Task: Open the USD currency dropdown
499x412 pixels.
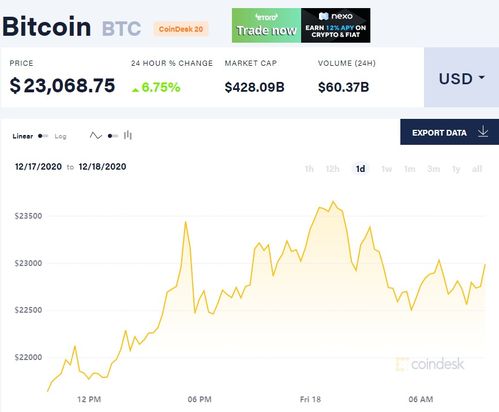Action: click(461, 77)
